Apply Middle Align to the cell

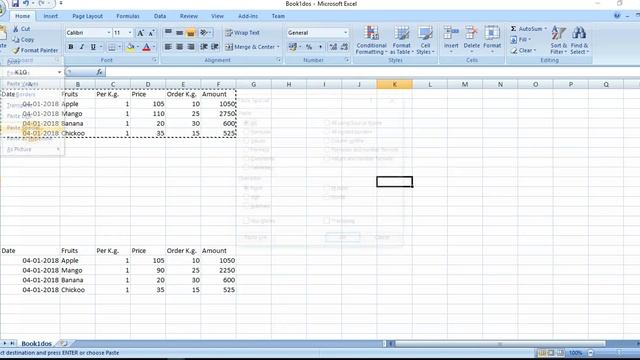point(179,33)
